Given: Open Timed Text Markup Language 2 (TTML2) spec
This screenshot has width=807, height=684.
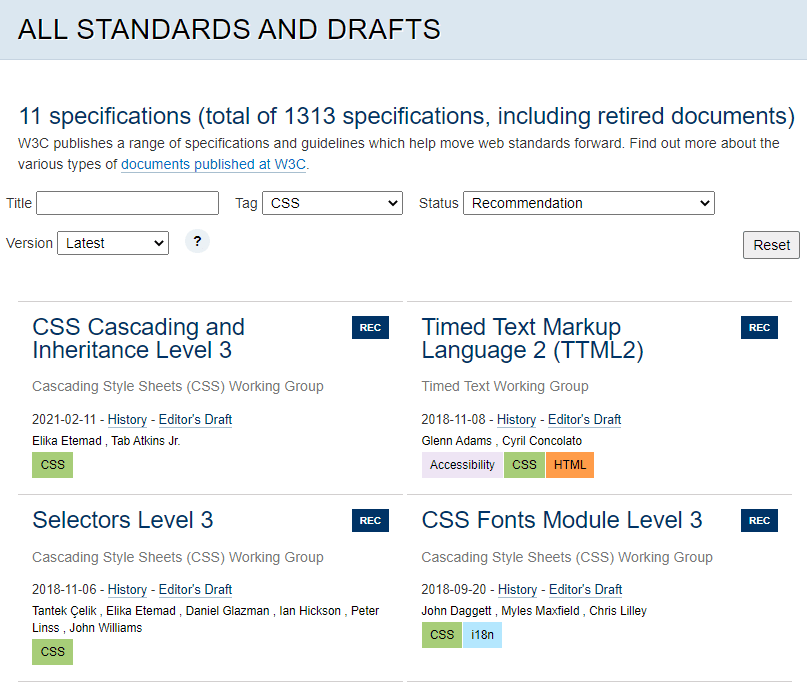Looking at the screenshot, I should click(532, 339).
